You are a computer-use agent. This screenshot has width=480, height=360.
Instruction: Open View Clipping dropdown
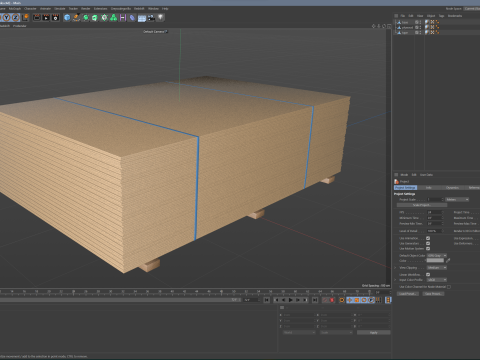437,268
